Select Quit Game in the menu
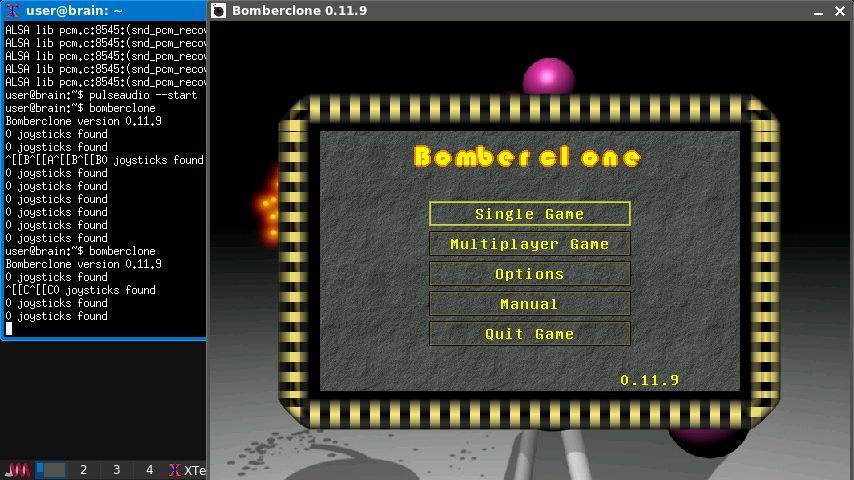Image resolution: width=854 pixels, height=480 pixels. pos(529,334)
